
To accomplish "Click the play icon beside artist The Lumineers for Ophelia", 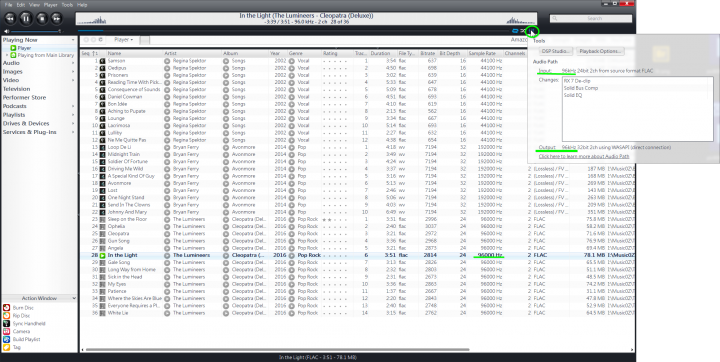I will click(167, 226).
